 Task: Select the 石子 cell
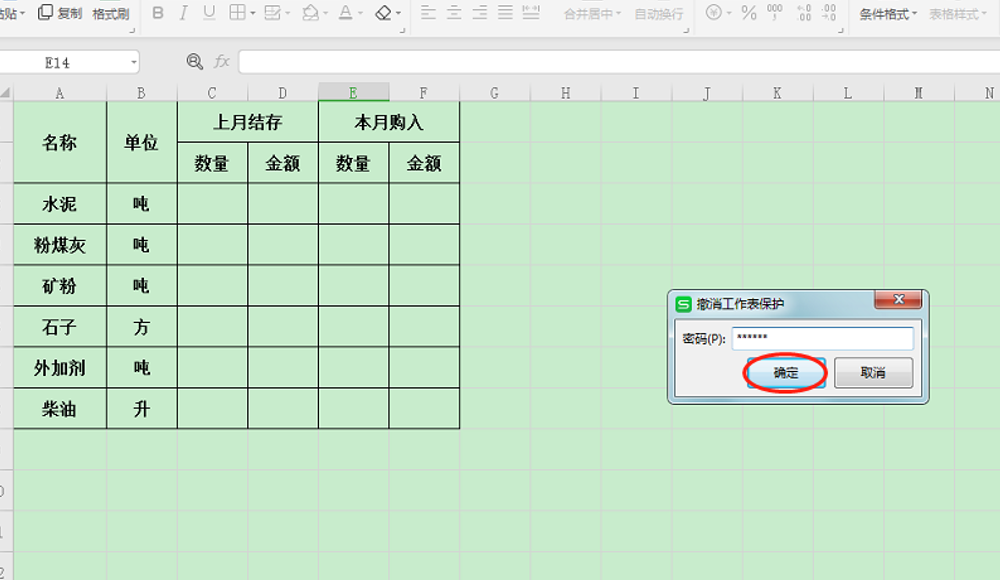(60, 327)
